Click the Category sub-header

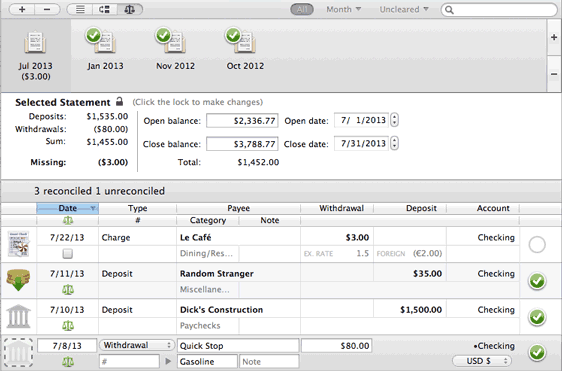point(208,220)
